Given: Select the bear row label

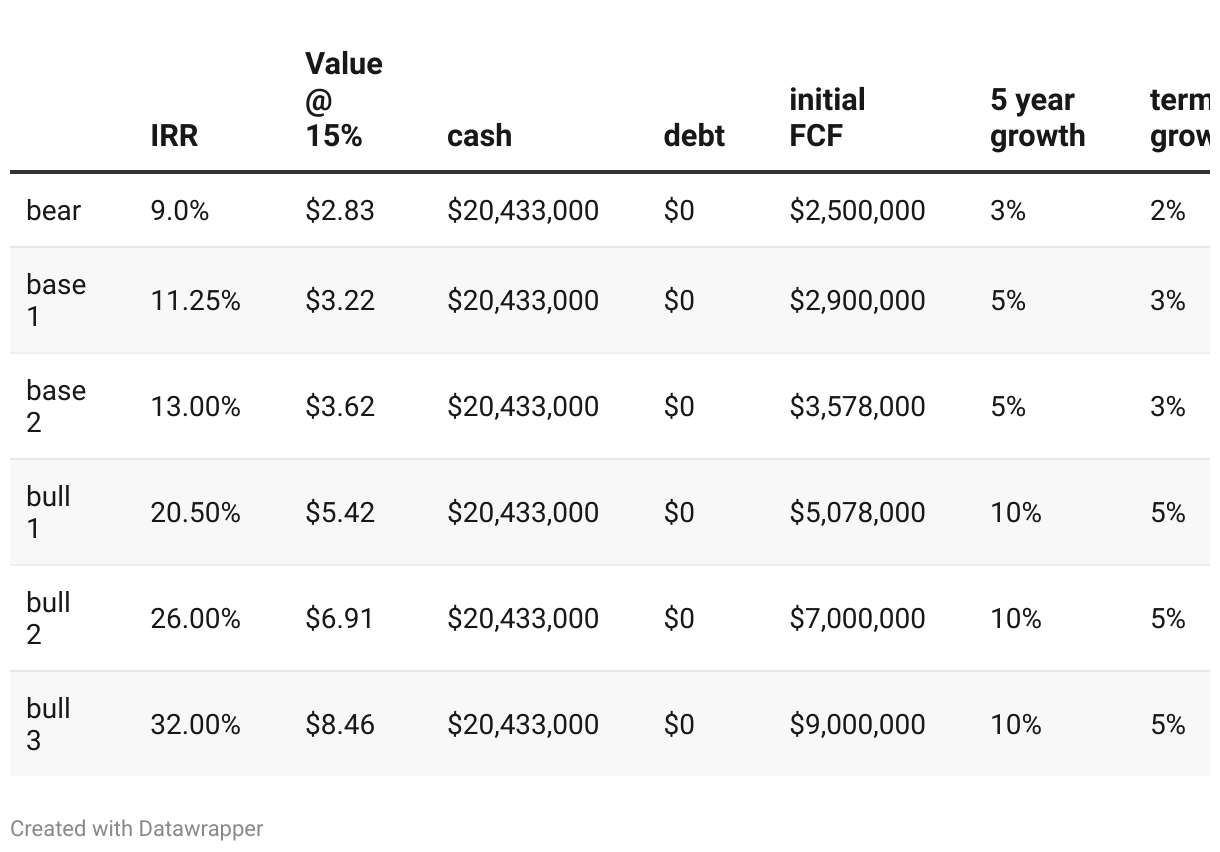Looking at the screenshot, I should [53, 211].
